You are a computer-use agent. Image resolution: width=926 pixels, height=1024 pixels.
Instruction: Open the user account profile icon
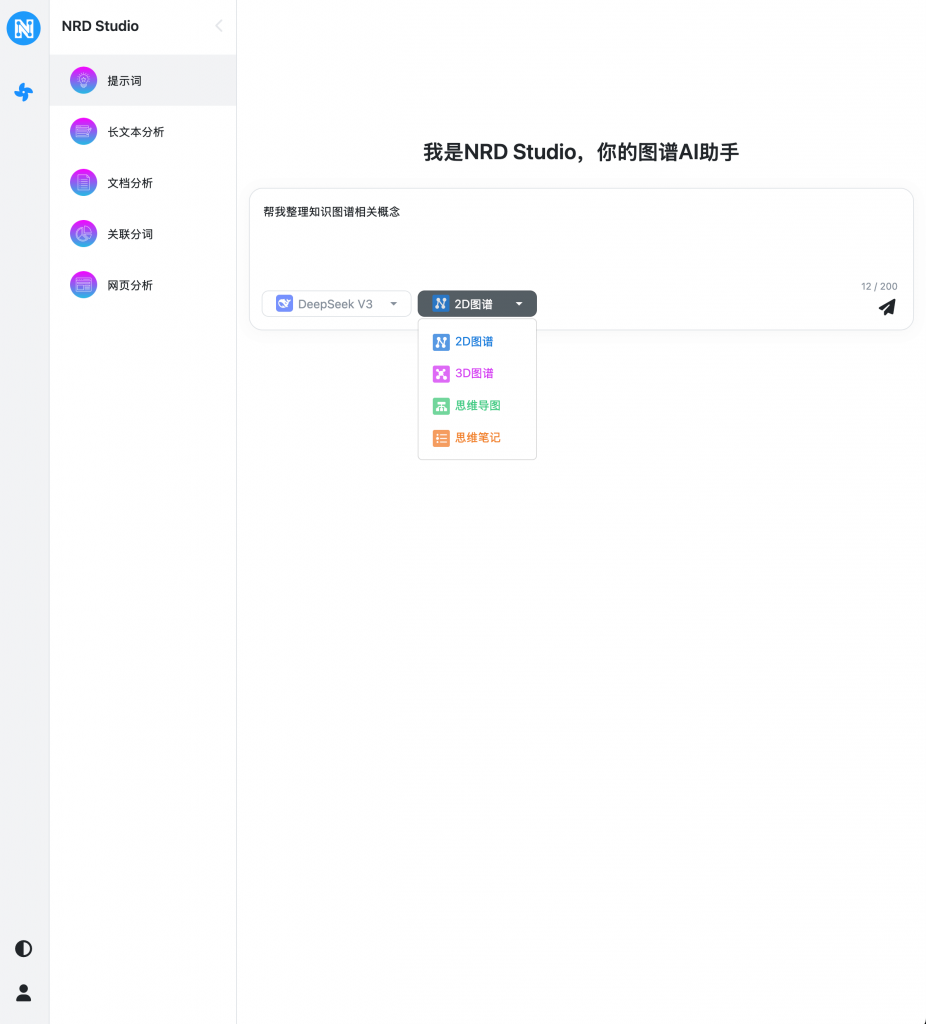24,993
